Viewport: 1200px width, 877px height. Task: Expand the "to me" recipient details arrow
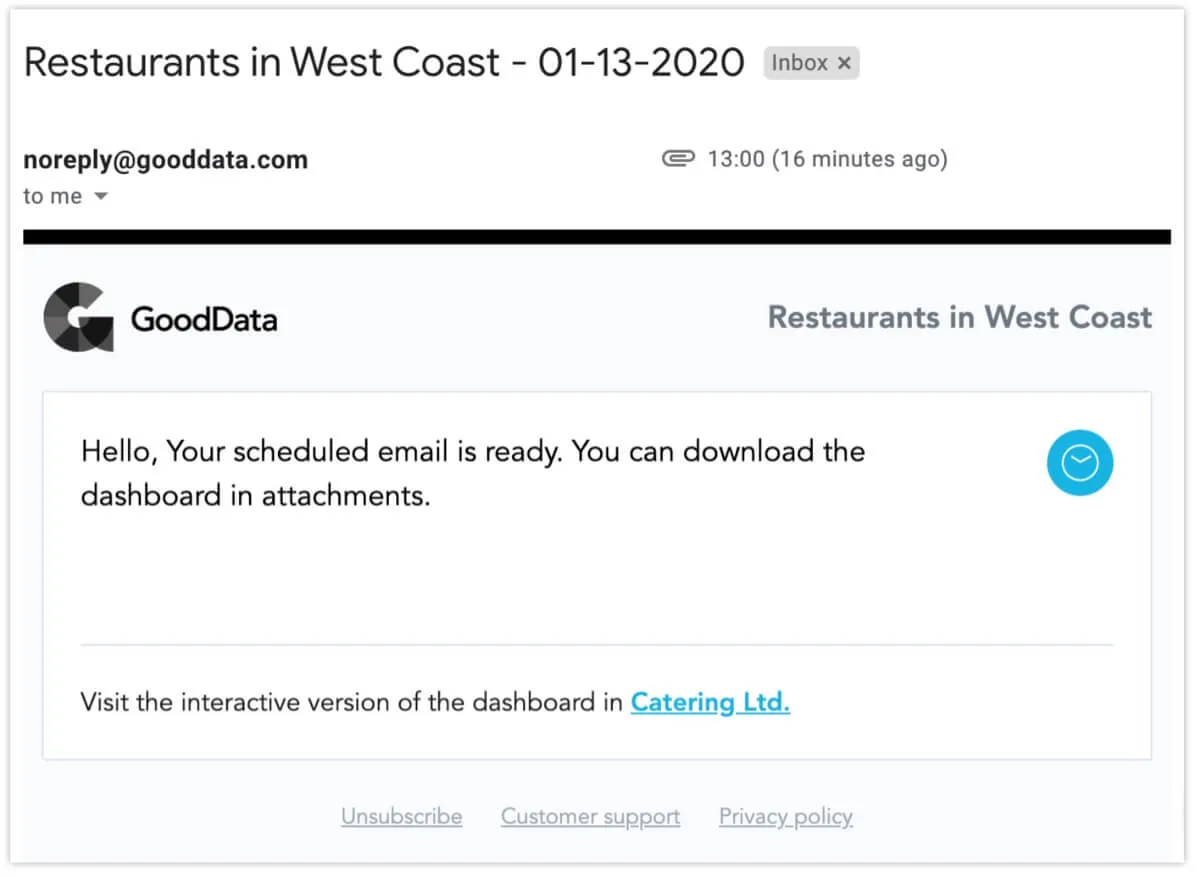click(x=100, y=197)
